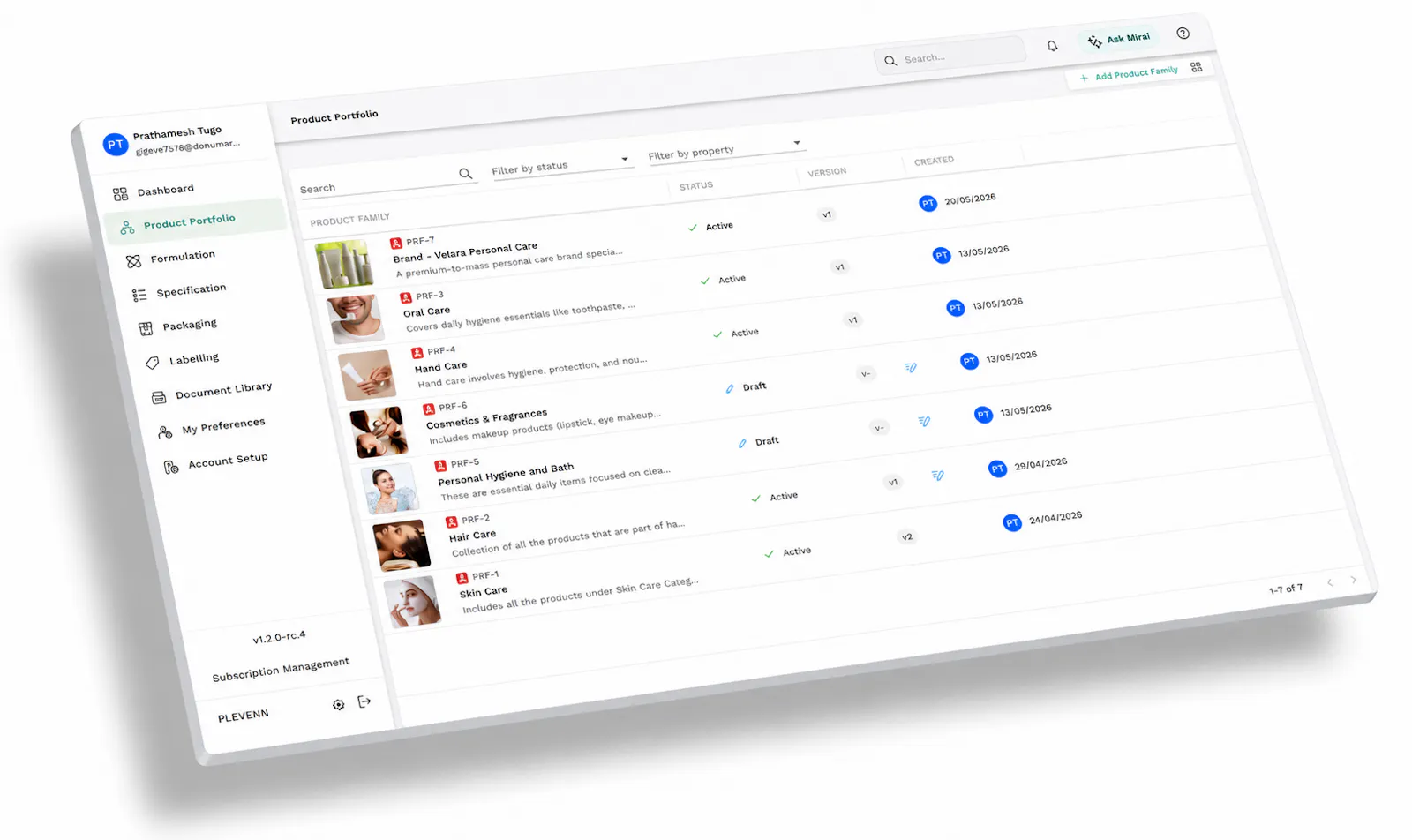The height and width of the screenshot is (840, 1412).
Task: Open Personal Hygiene and Bath
Action: pos(507,474)
